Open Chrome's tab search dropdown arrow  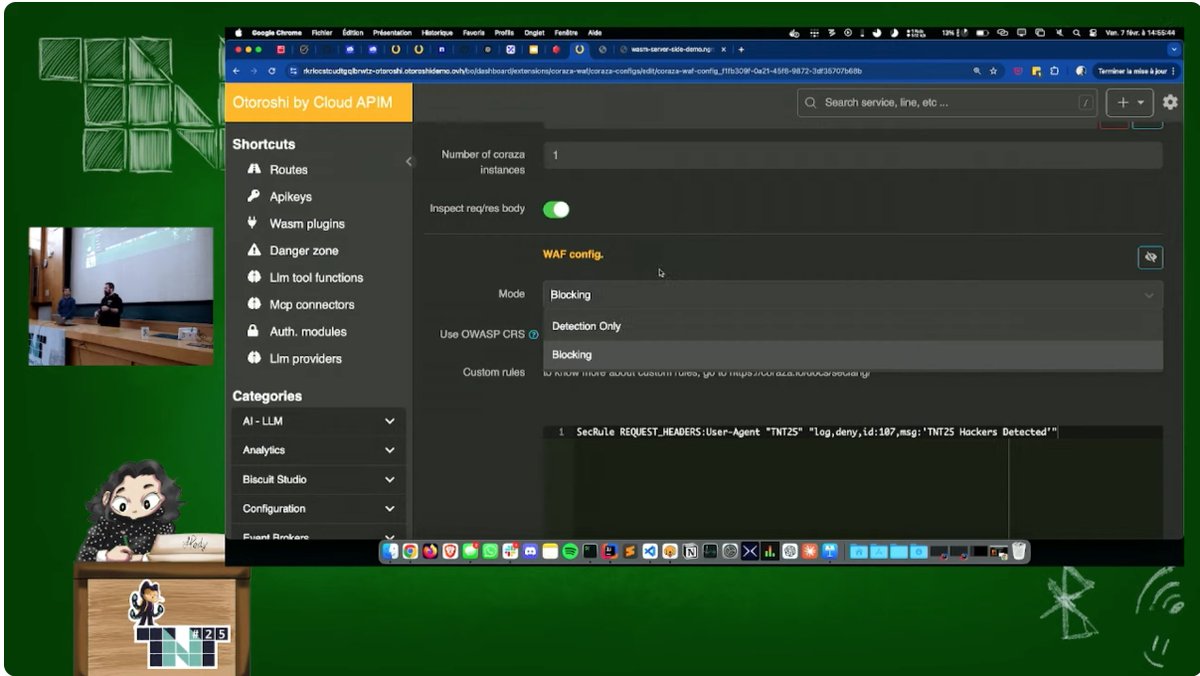1173,49
